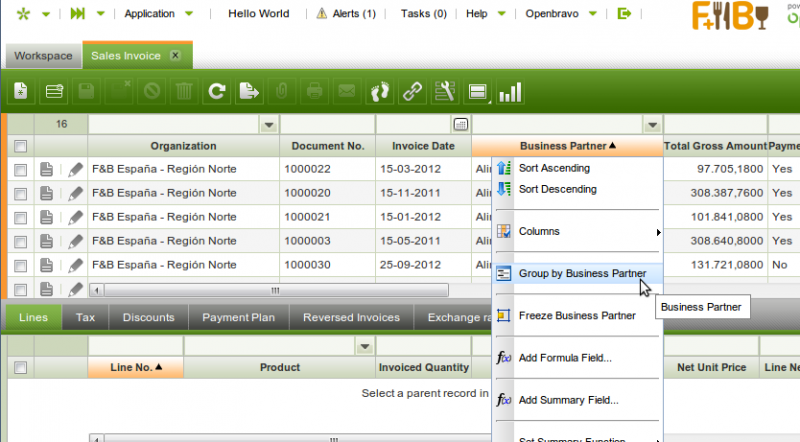Edit invoice 1000022 using pencil icon
The height and width of the screenshot is (442, 800).
[75, 170]
